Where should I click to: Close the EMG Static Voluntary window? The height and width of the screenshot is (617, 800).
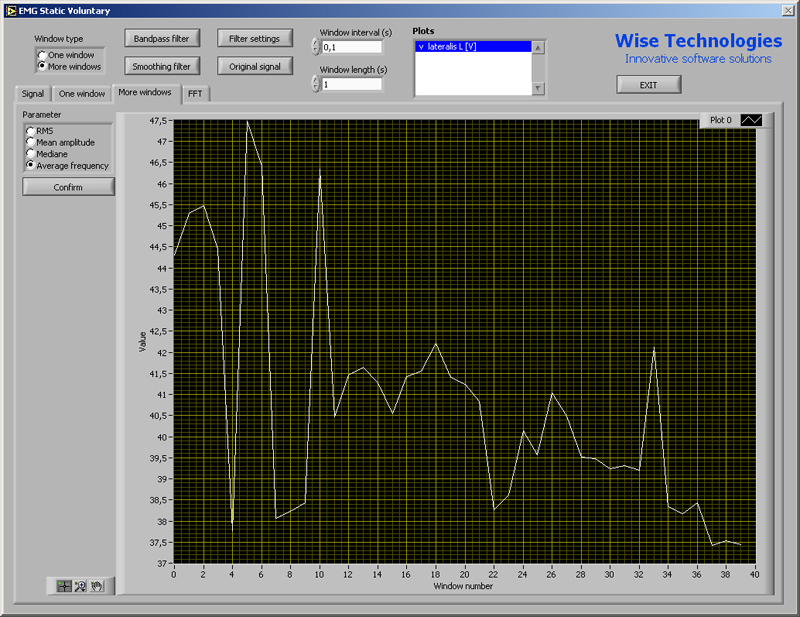click(788, 10)
